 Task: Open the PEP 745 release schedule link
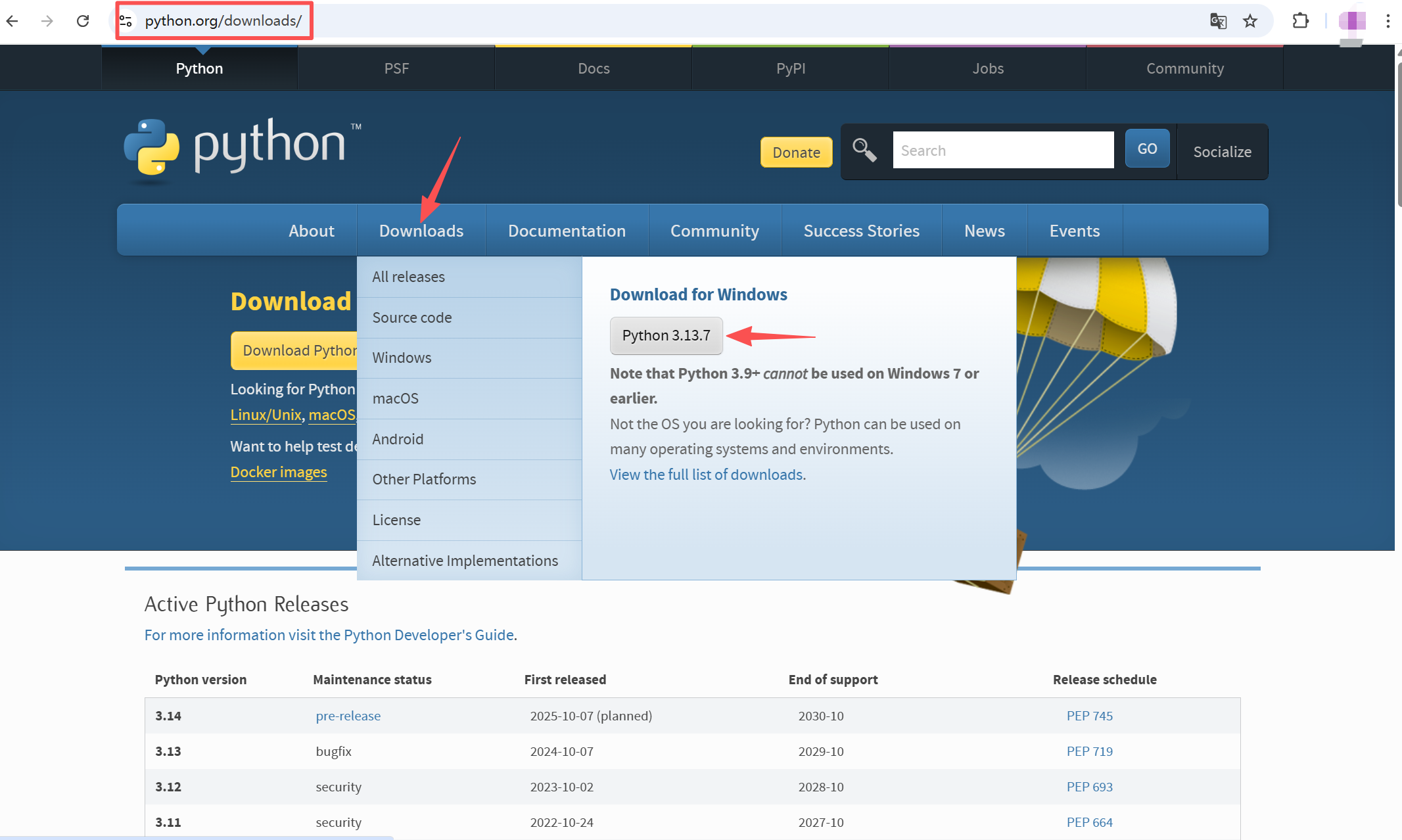[x=1089, y=716]
